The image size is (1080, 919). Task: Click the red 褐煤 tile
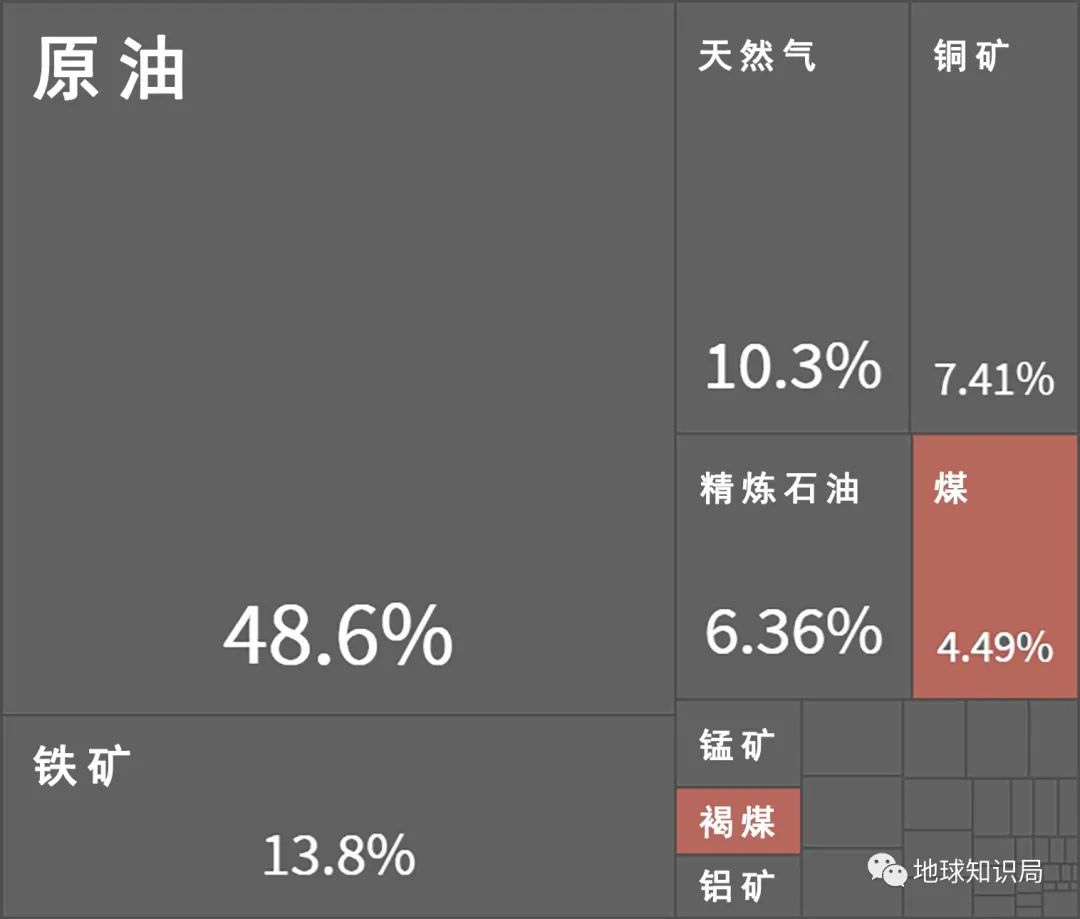(737, 822)
